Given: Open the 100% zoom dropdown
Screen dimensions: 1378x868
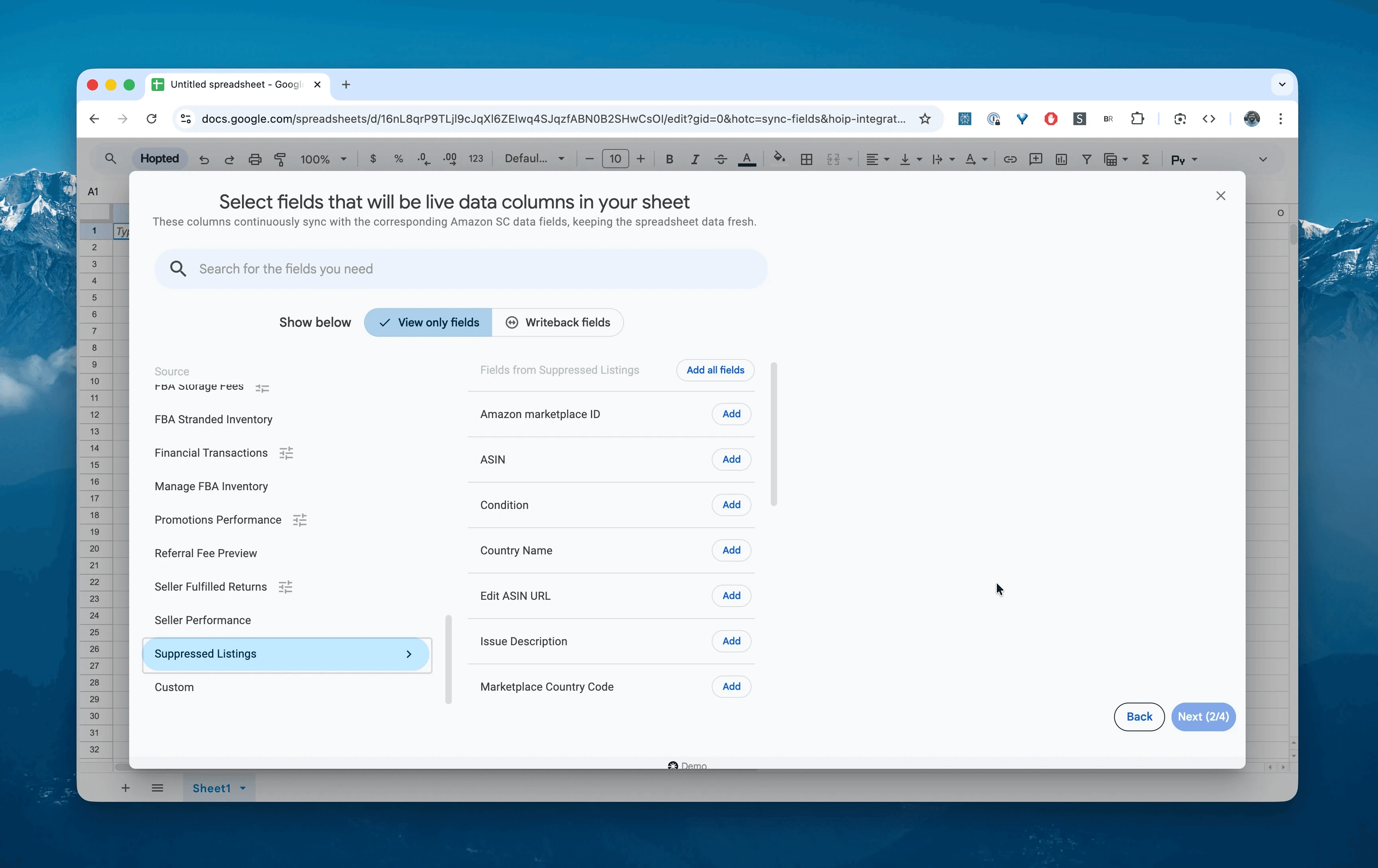Looking at the screenshot, I should (323, 159).
